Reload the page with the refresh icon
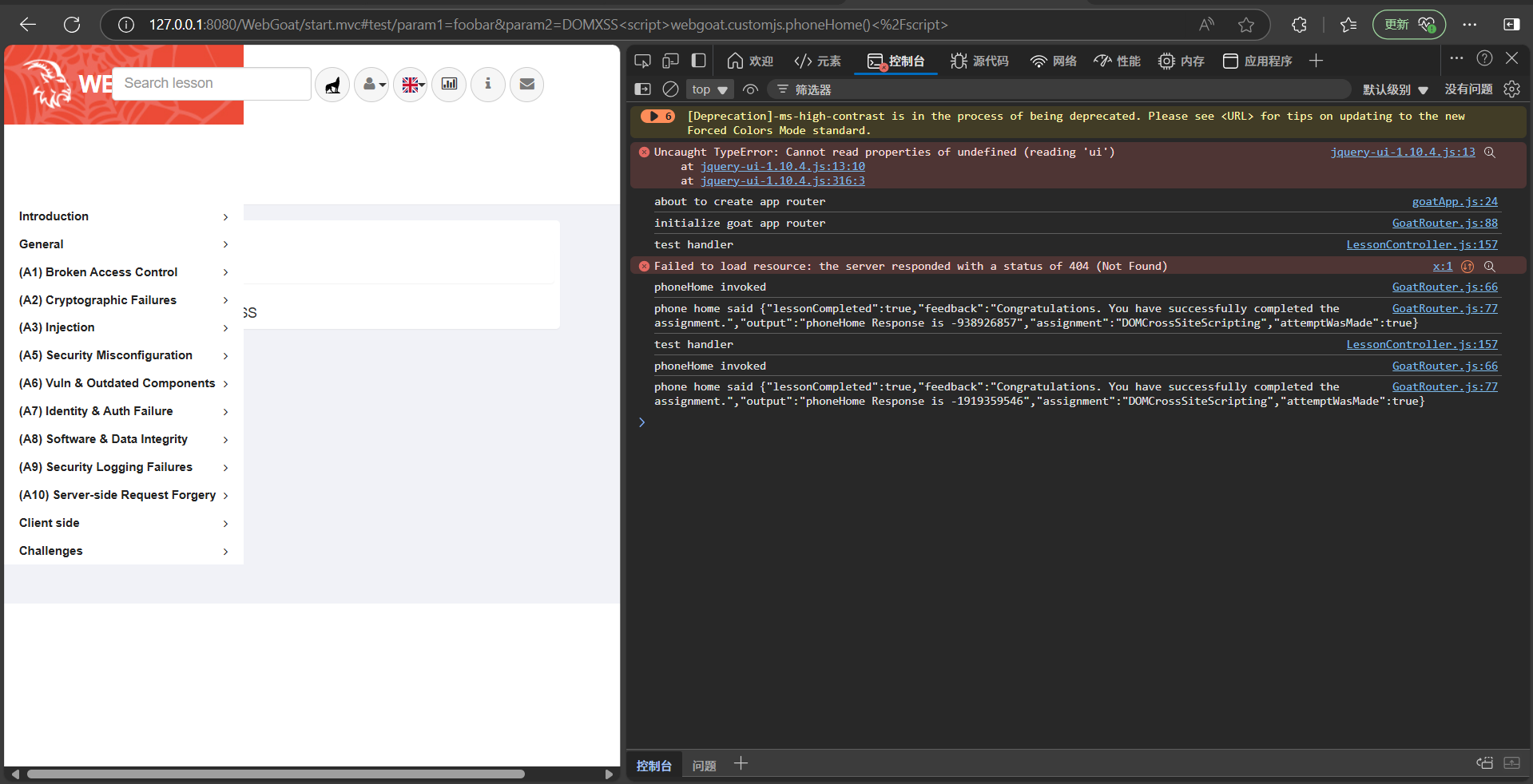 (x=72, y=25)
